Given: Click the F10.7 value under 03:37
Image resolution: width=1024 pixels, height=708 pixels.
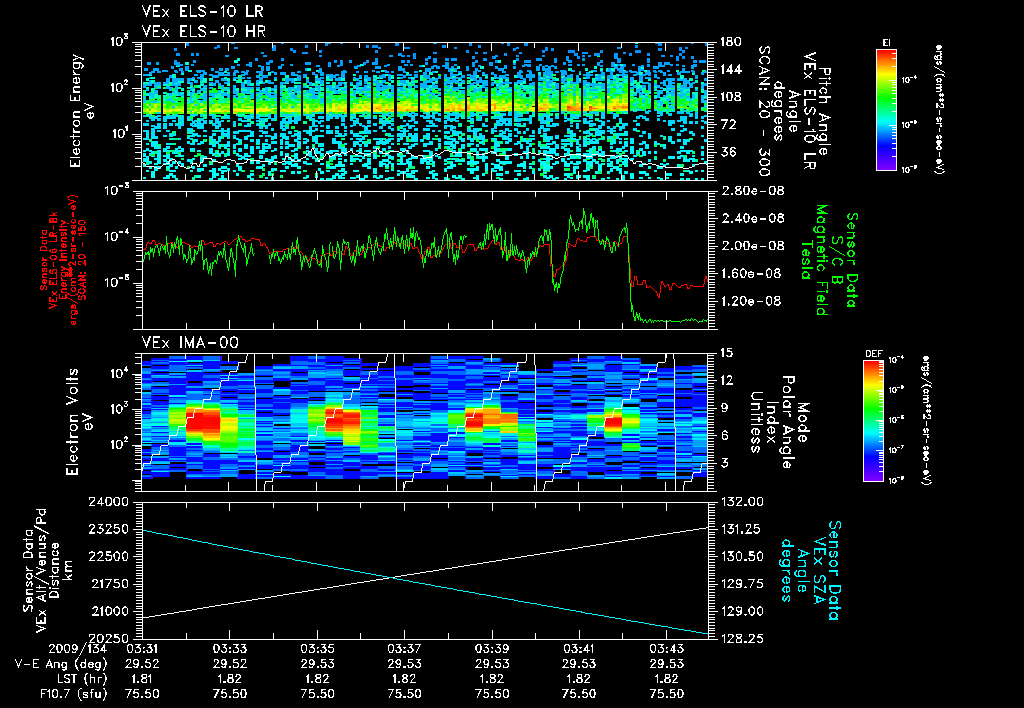Looking at the screenshot, I should 404,694.
